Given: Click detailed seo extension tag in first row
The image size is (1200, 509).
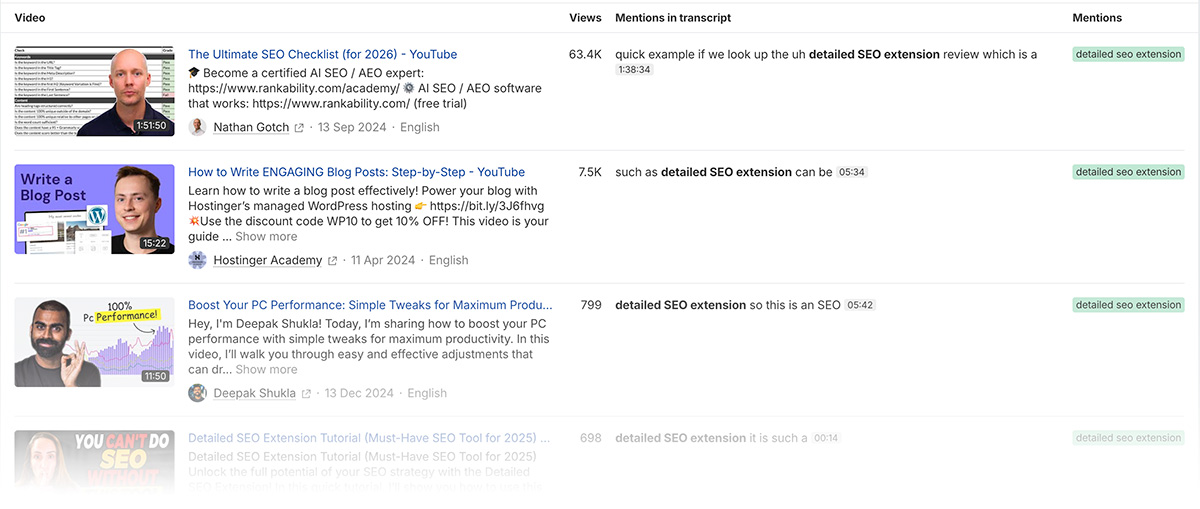Looking at the screenshot, I should 1128,55.
